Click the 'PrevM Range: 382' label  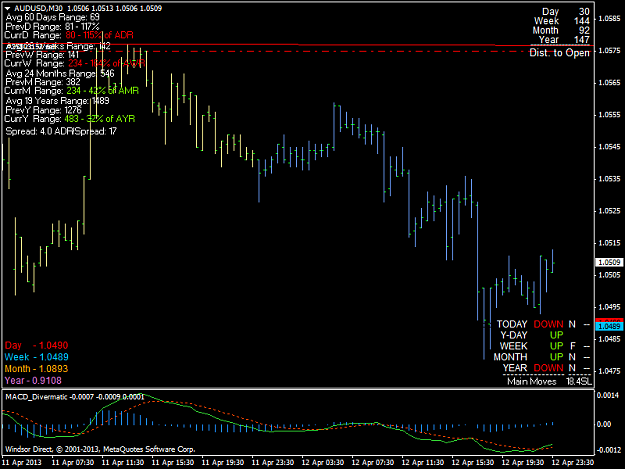[43, 82]
